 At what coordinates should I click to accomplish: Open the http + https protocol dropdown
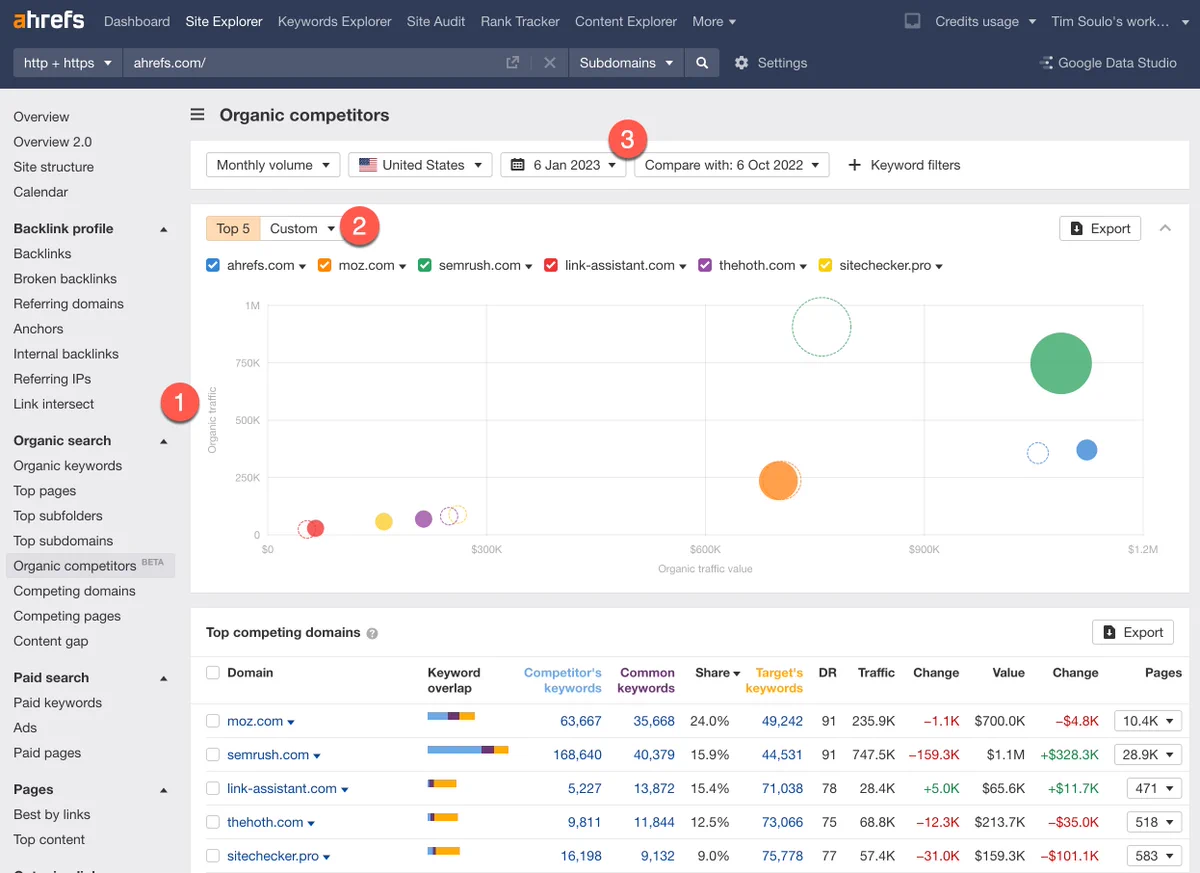point(67,63)
